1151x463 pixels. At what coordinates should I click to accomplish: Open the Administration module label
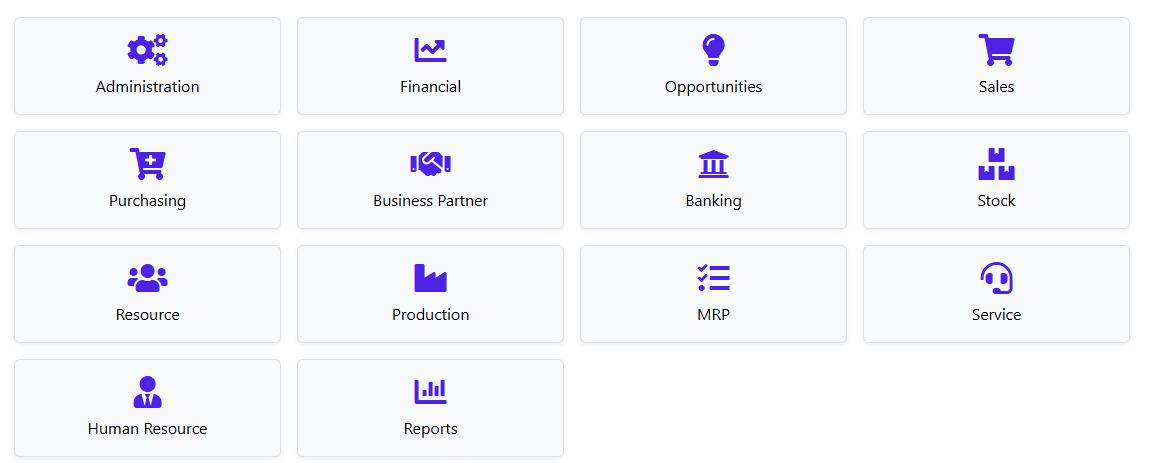pos(147,87)
